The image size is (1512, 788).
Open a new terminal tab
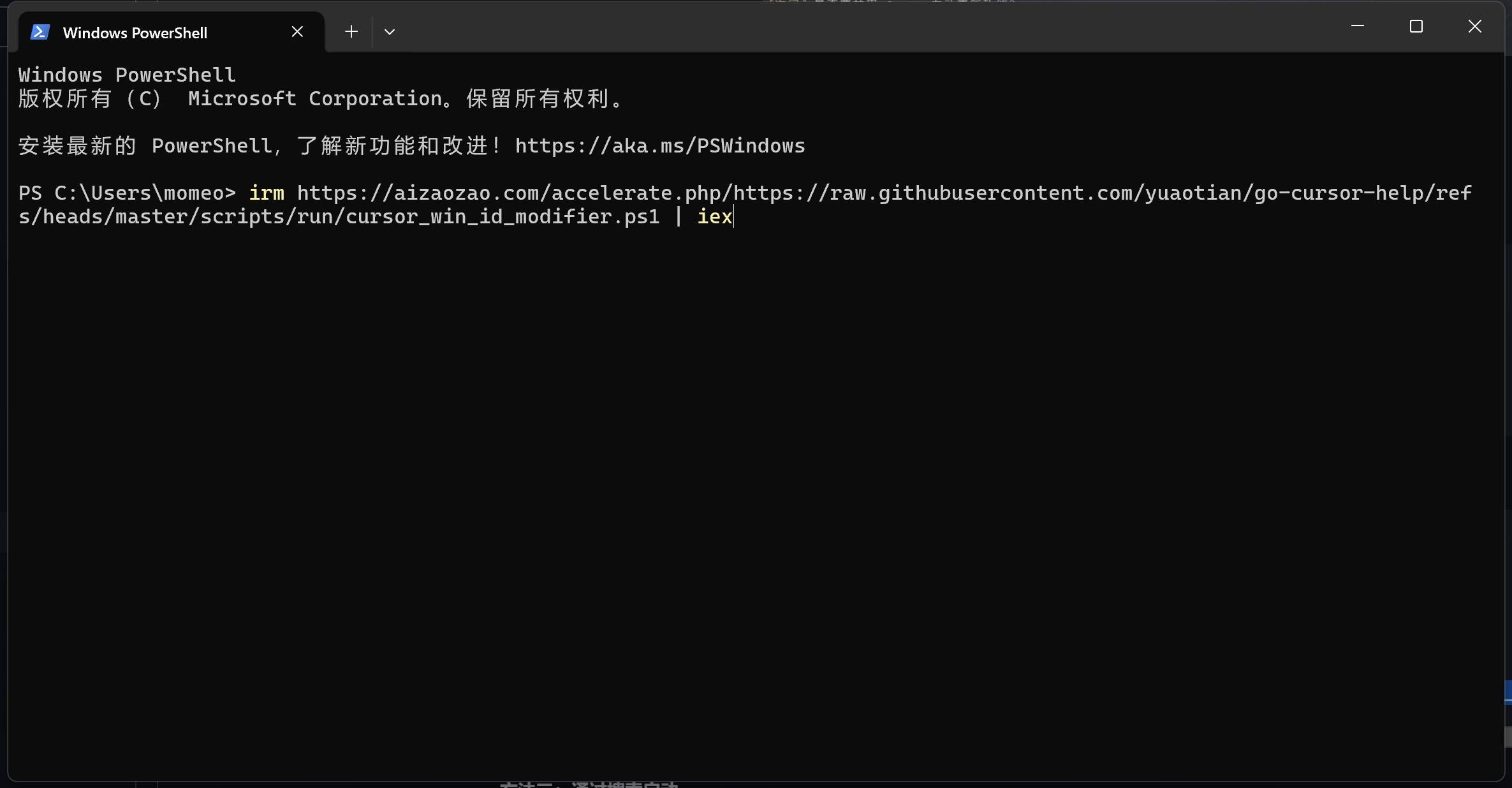coord(351,31)
